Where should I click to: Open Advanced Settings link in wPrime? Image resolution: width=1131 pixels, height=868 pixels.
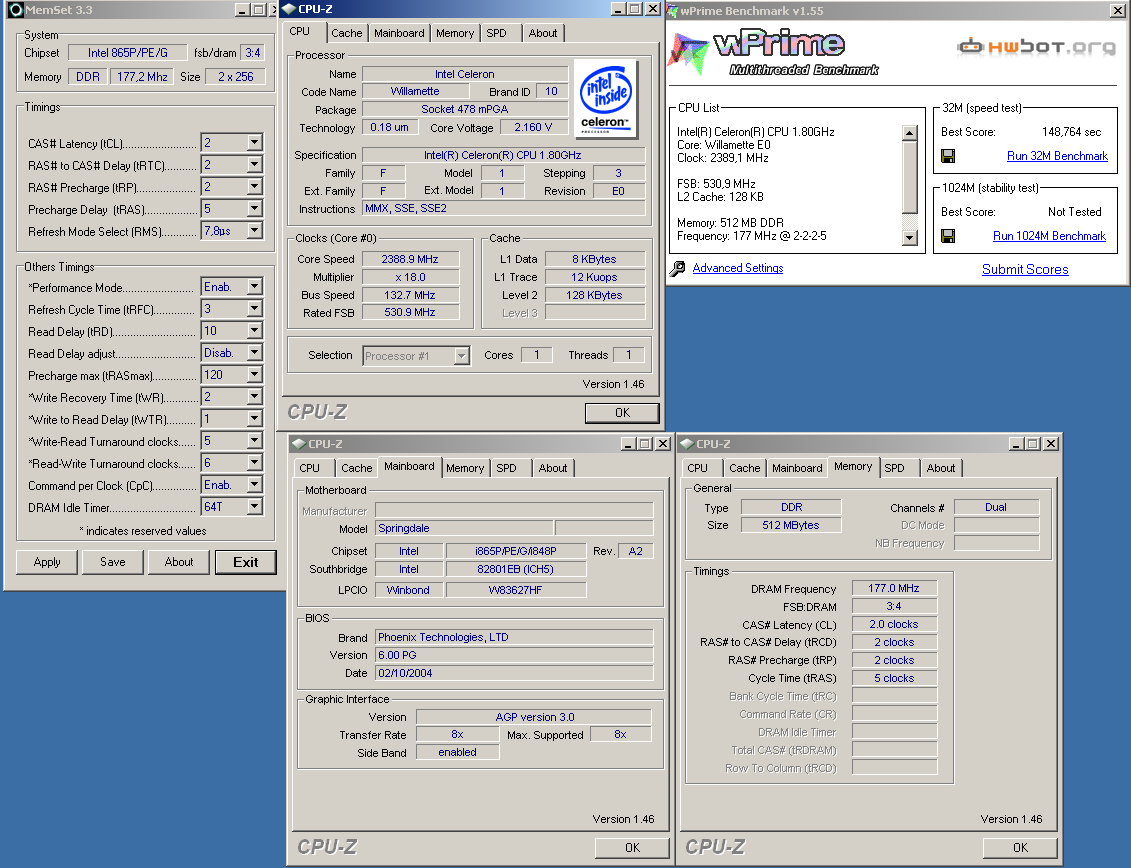tap(738, 268)
